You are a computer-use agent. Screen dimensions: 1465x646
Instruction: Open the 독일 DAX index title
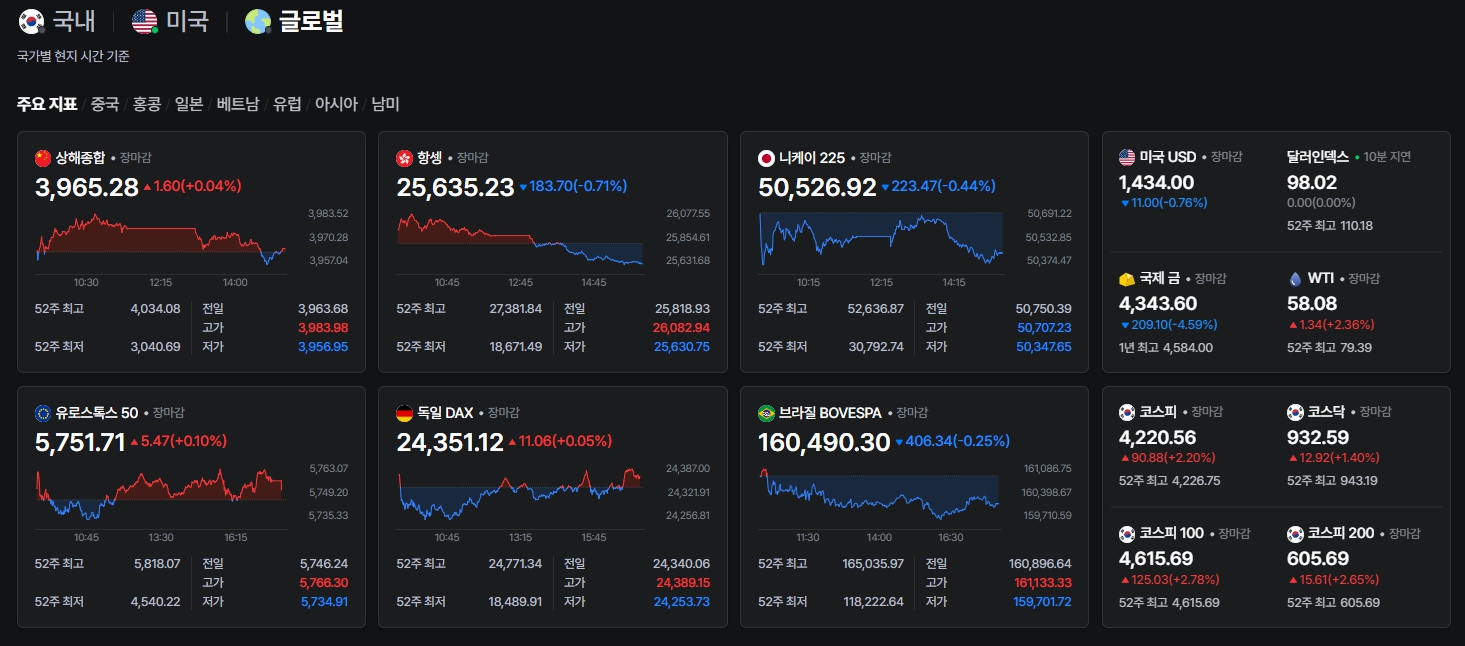(445, 413)
